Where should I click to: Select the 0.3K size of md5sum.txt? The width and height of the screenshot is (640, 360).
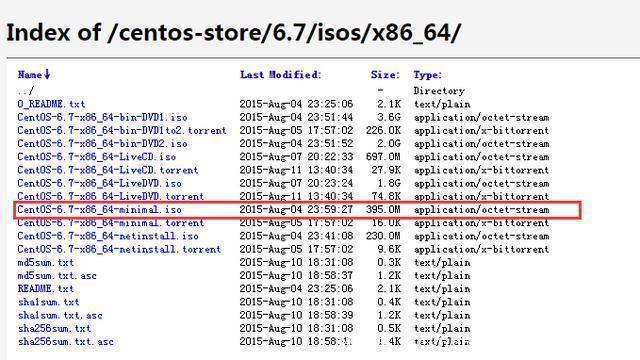(389, 262)
